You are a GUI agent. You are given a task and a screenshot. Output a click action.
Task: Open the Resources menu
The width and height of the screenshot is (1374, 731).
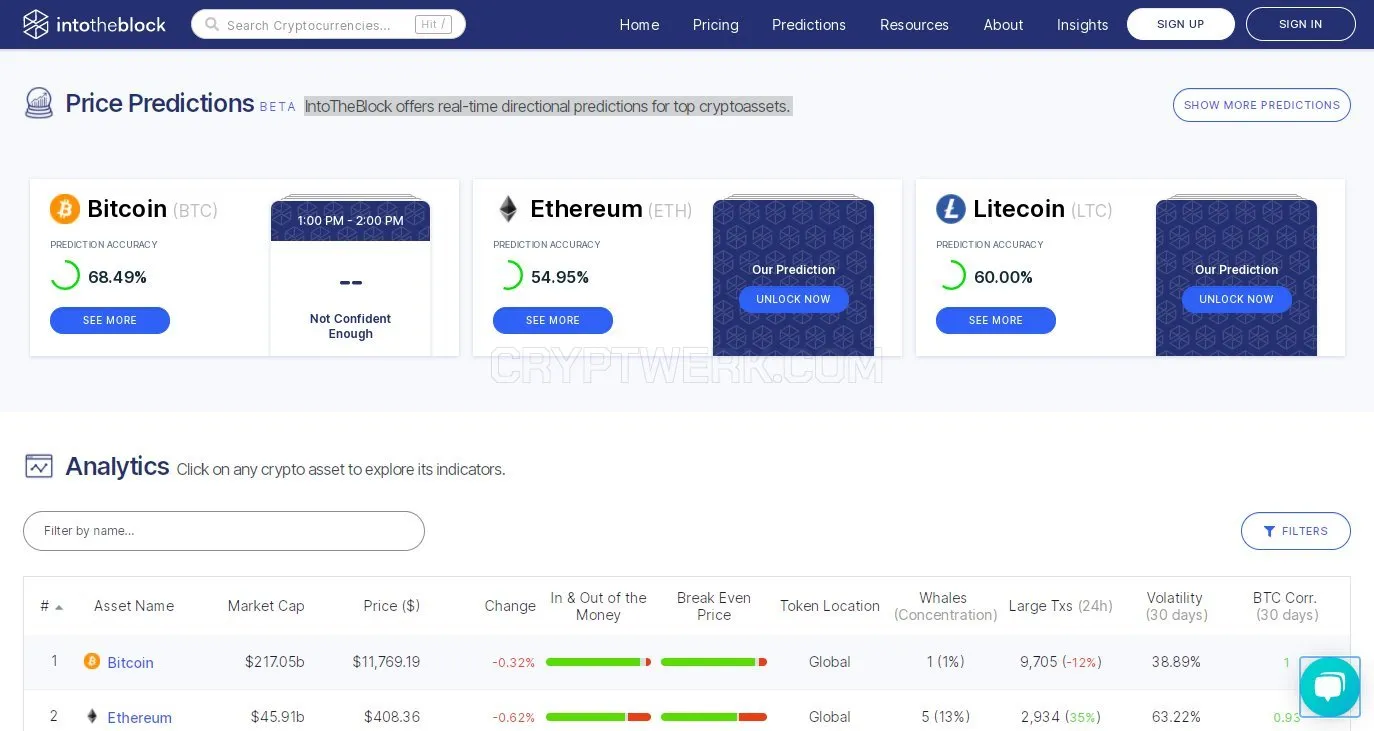914,25
